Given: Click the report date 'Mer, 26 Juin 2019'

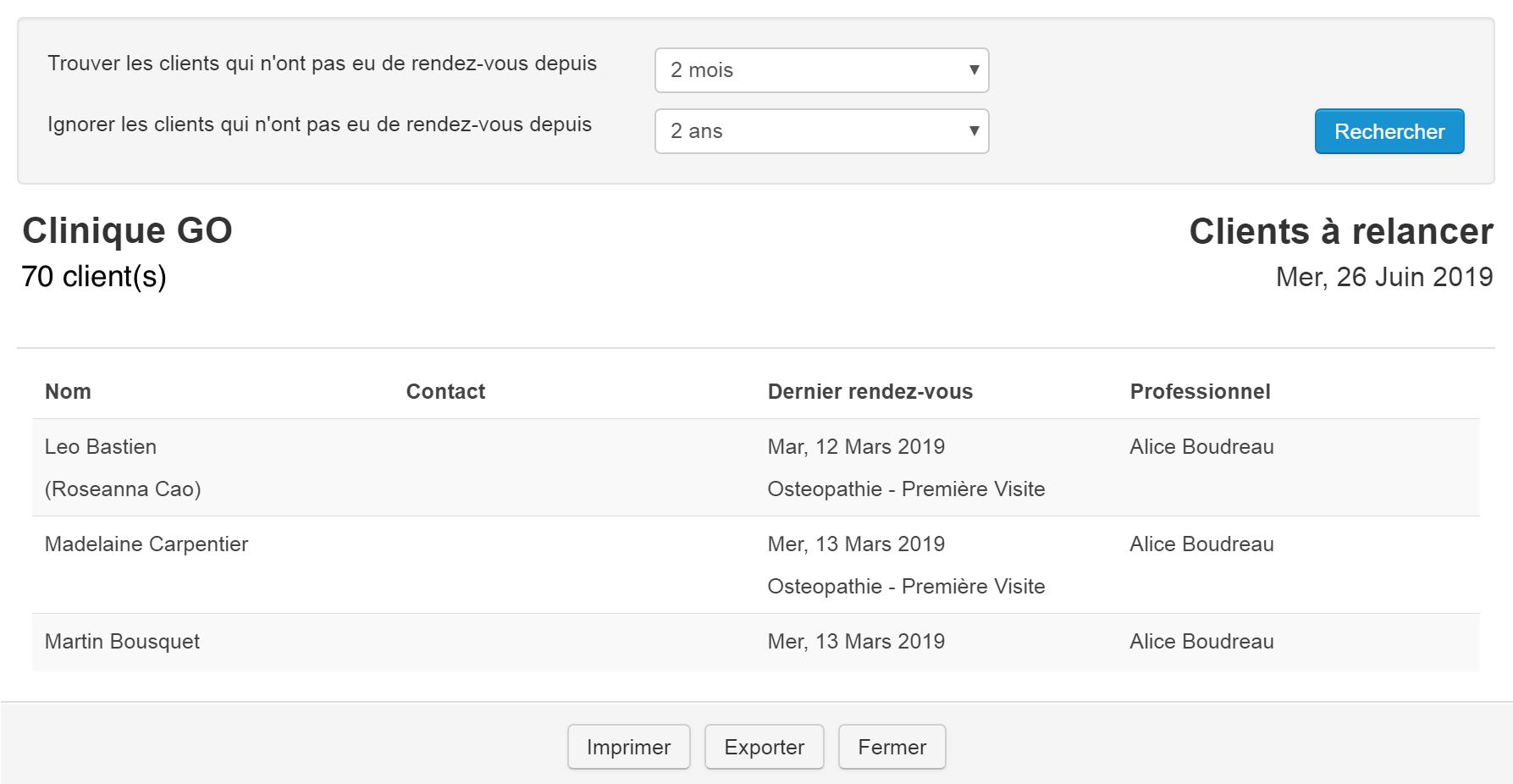Looking at the screenshot, I should pyautogui.click(x=1384, y=277).
